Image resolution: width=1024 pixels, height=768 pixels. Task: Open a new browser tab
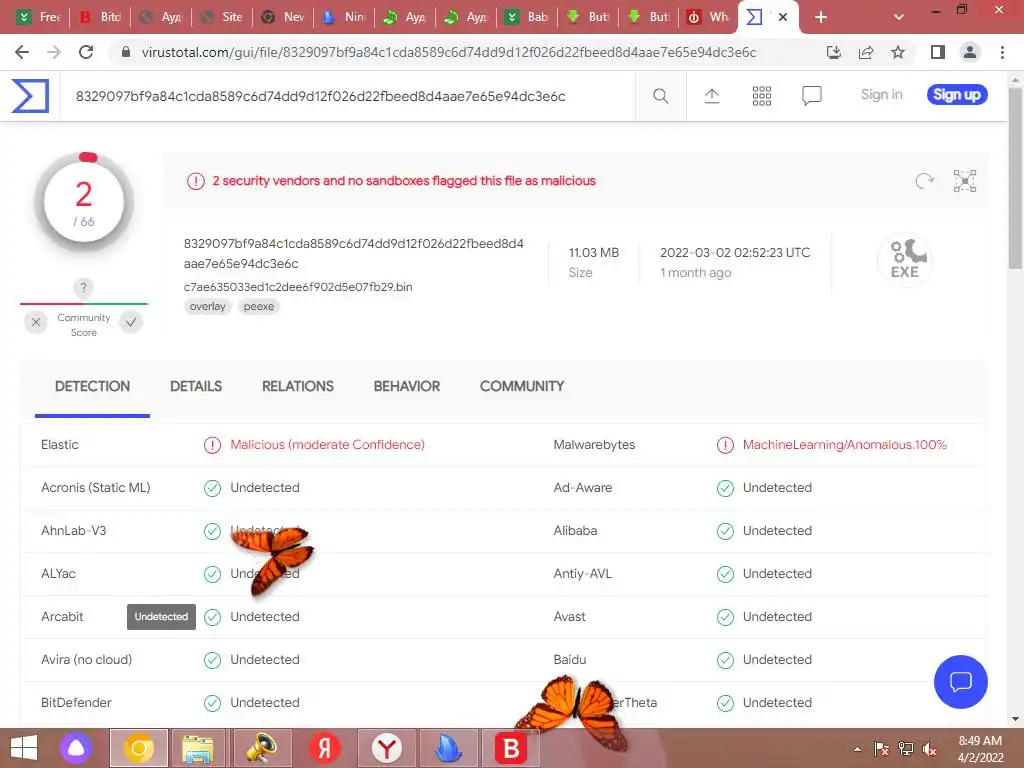point(821,17)
